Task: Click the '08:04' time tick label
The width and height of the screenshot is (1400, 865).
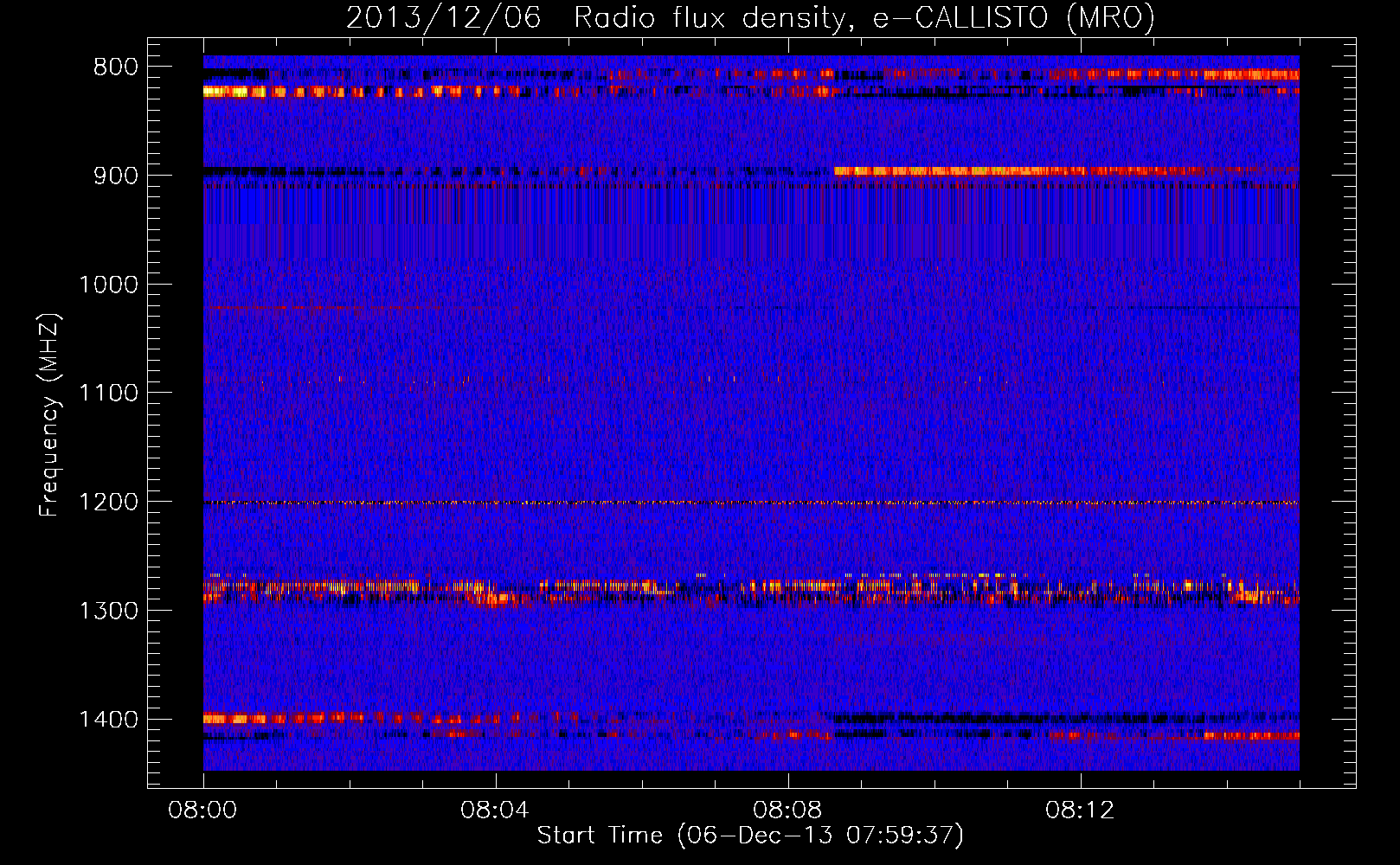Action: click(495, 811)
